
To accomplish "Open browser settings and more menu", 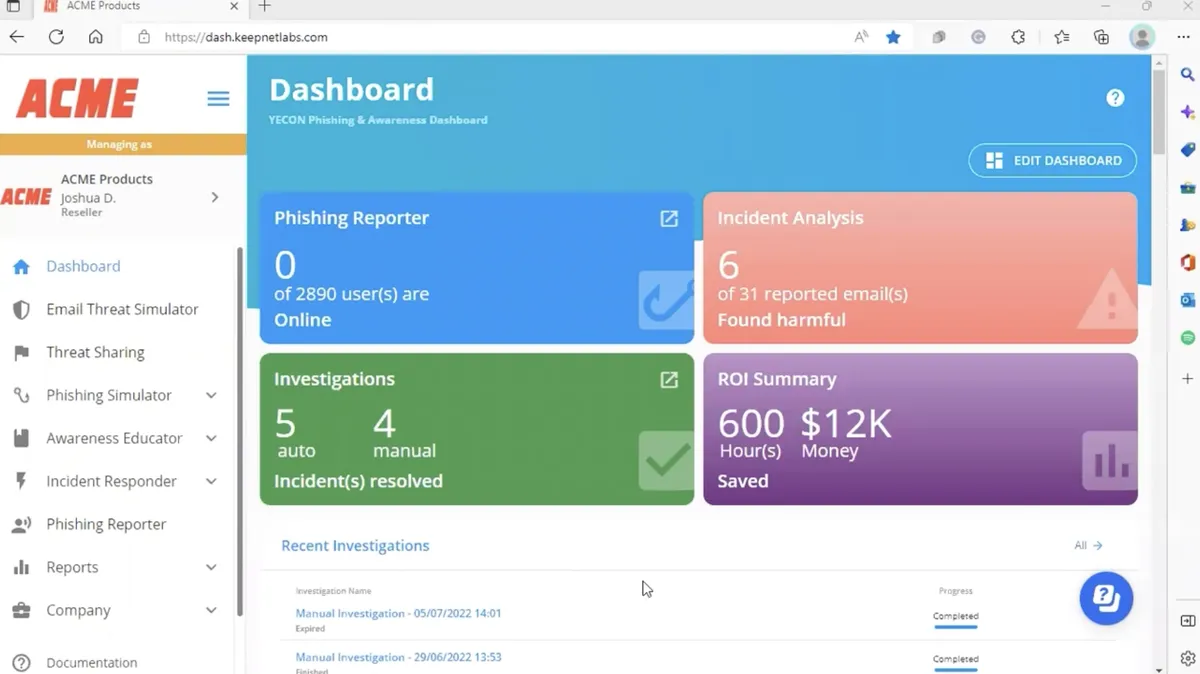I will [1184, 37].
